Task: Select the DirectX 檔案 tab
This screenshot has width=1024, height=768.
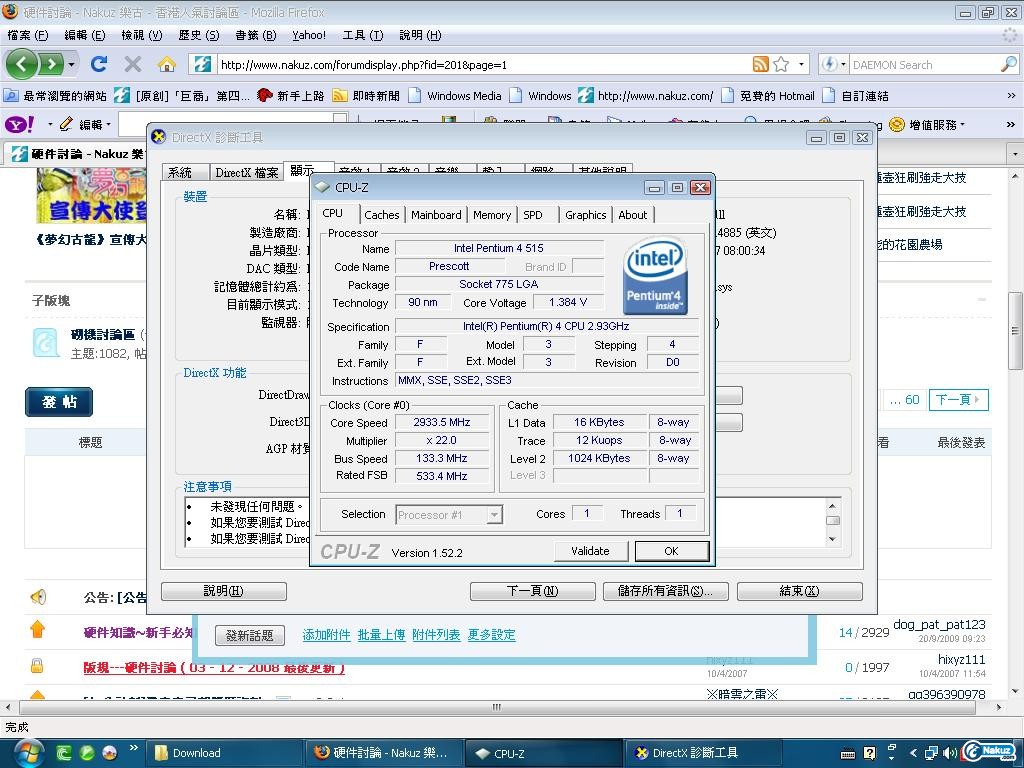Action: point(246,172)
